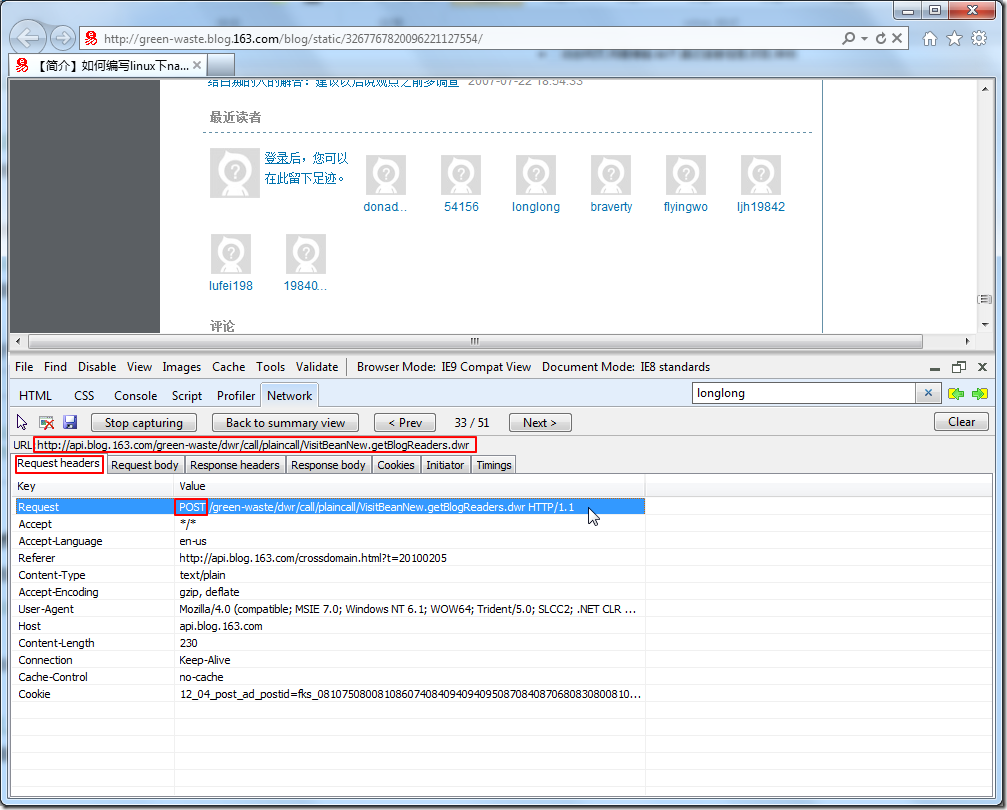Open the address bar dropdown arrow

coord(864,39)
